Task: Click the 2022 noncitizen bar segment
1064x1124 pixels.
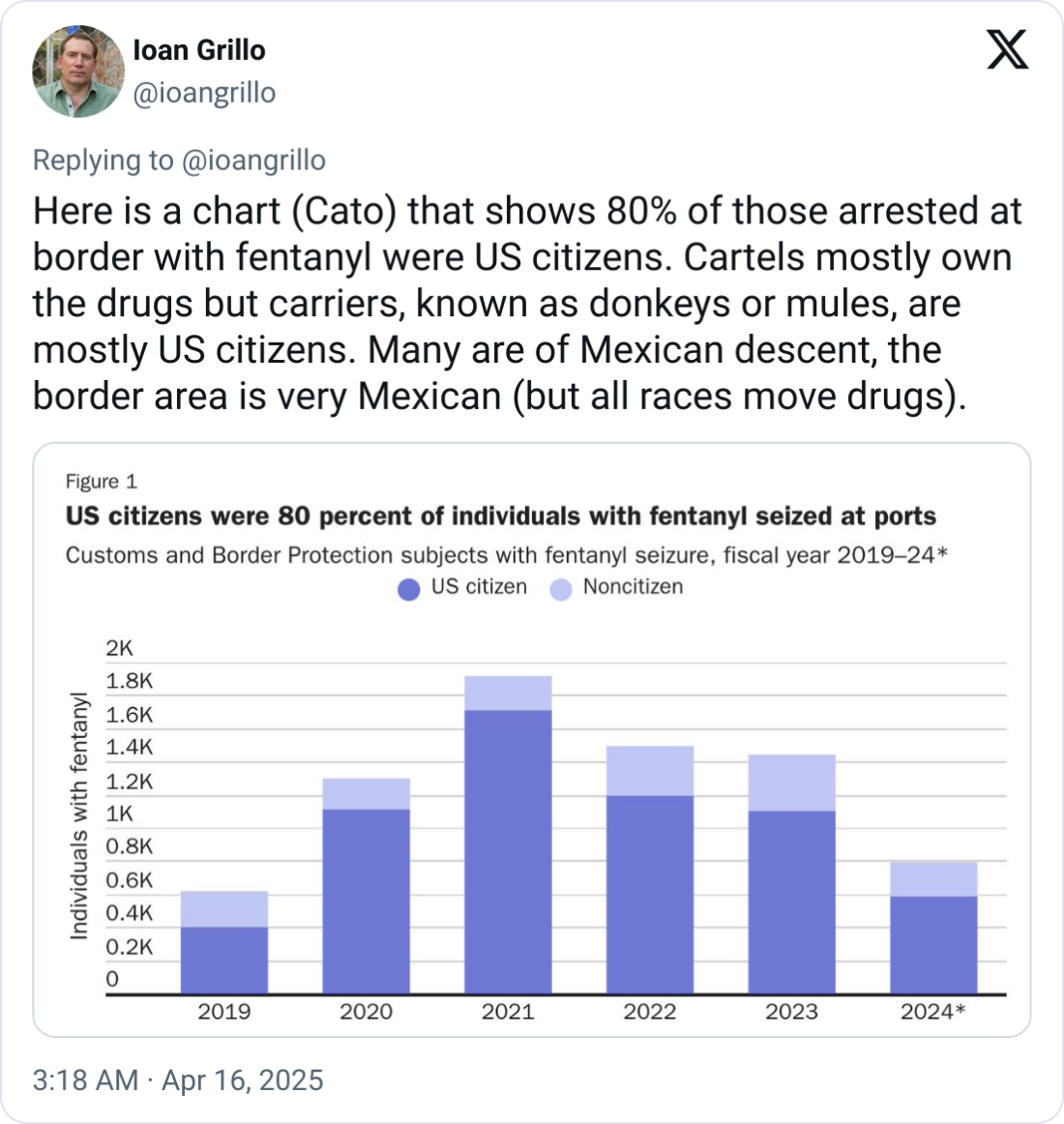Action: [x=650, y=771]
